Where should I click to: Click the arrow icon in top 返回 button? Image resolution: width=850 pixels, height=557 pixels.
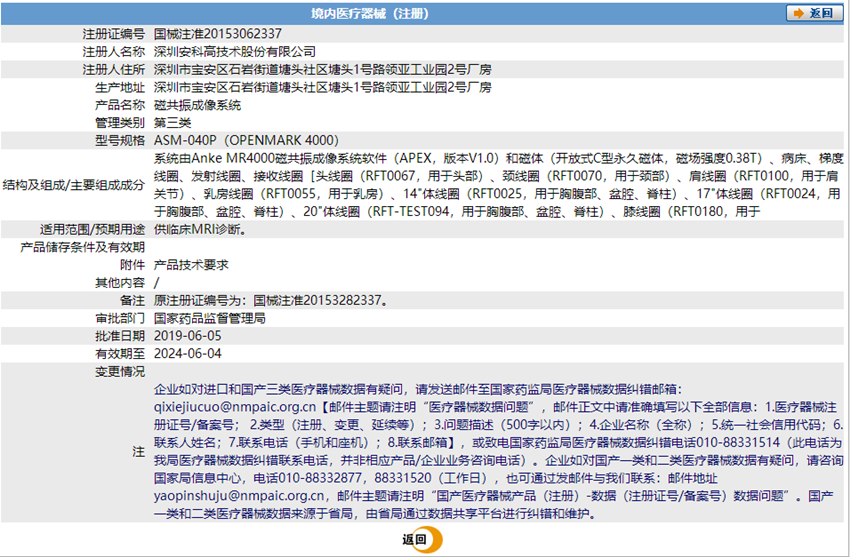[798, 13]
